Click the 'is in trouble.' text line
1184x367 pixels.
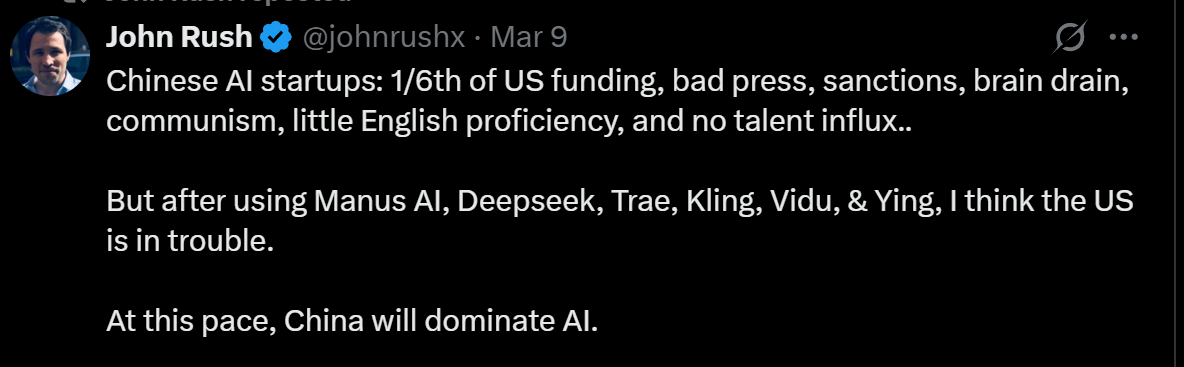pyautogui.click(x=189, y=242)
